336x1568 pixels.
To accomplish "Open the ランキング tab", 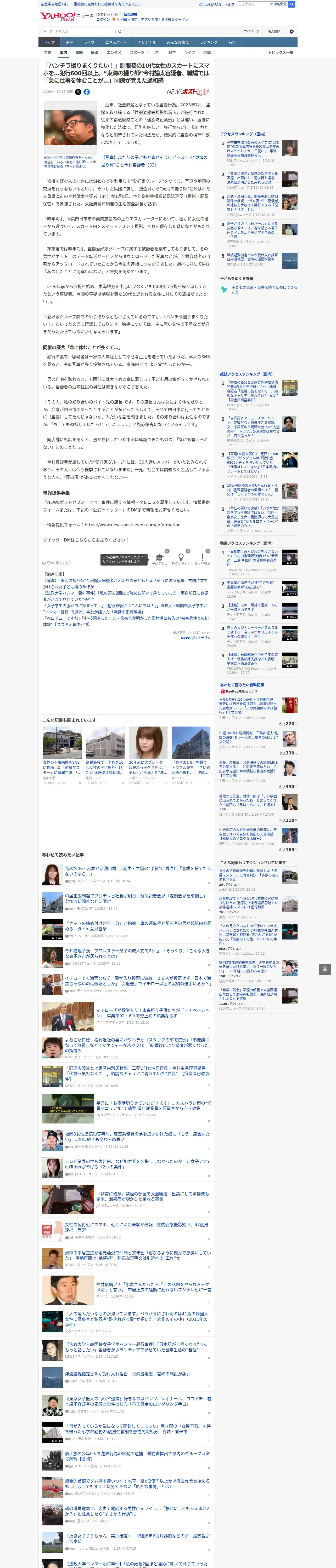I will (209, 42).
